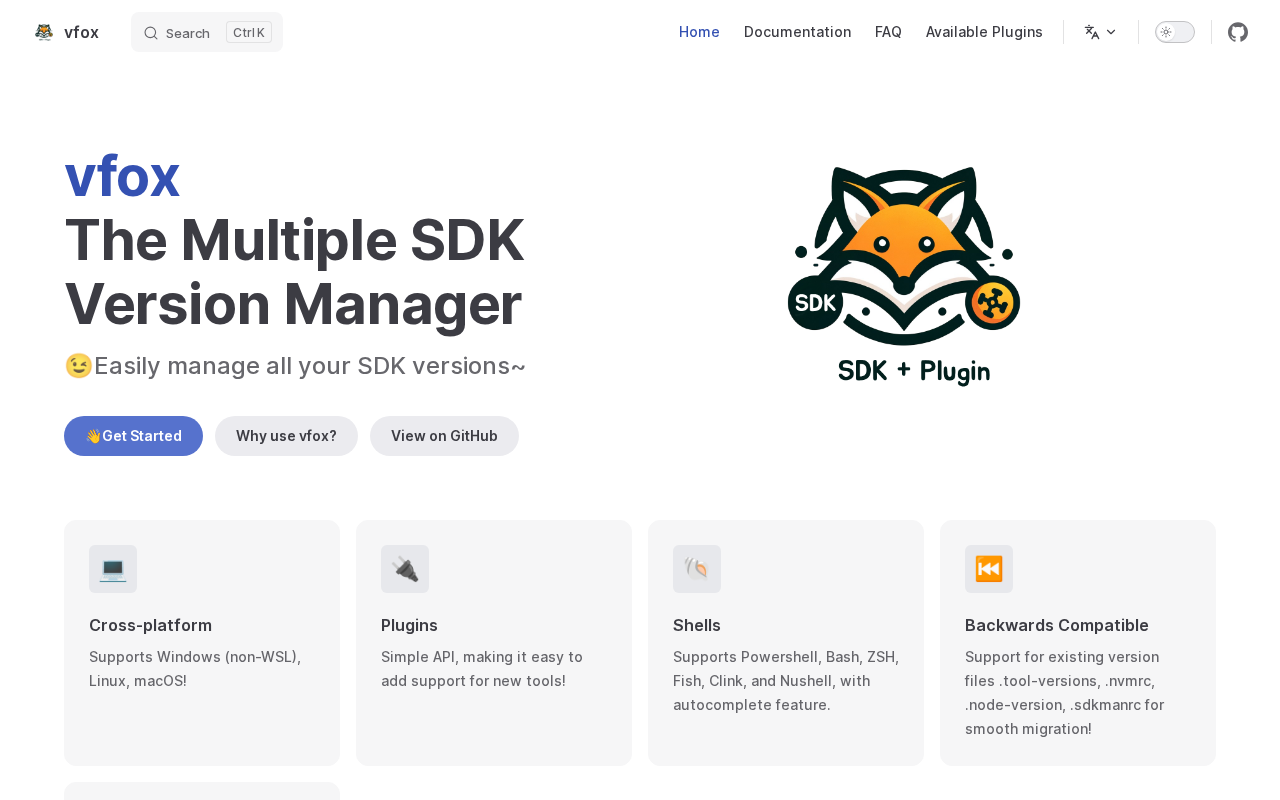This screenshot has width=1280, height=800.
Task: Open the FAQ navigation link
Action: tap(888, 32)
